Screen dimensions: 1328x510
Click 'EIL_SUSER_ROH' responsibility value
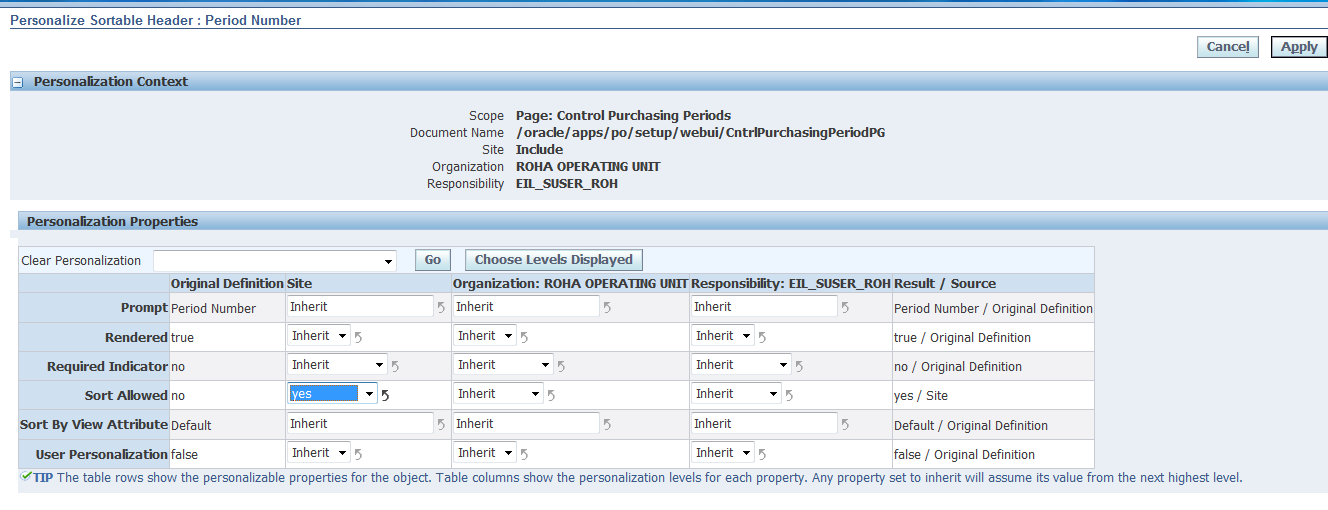coord(566,184)
